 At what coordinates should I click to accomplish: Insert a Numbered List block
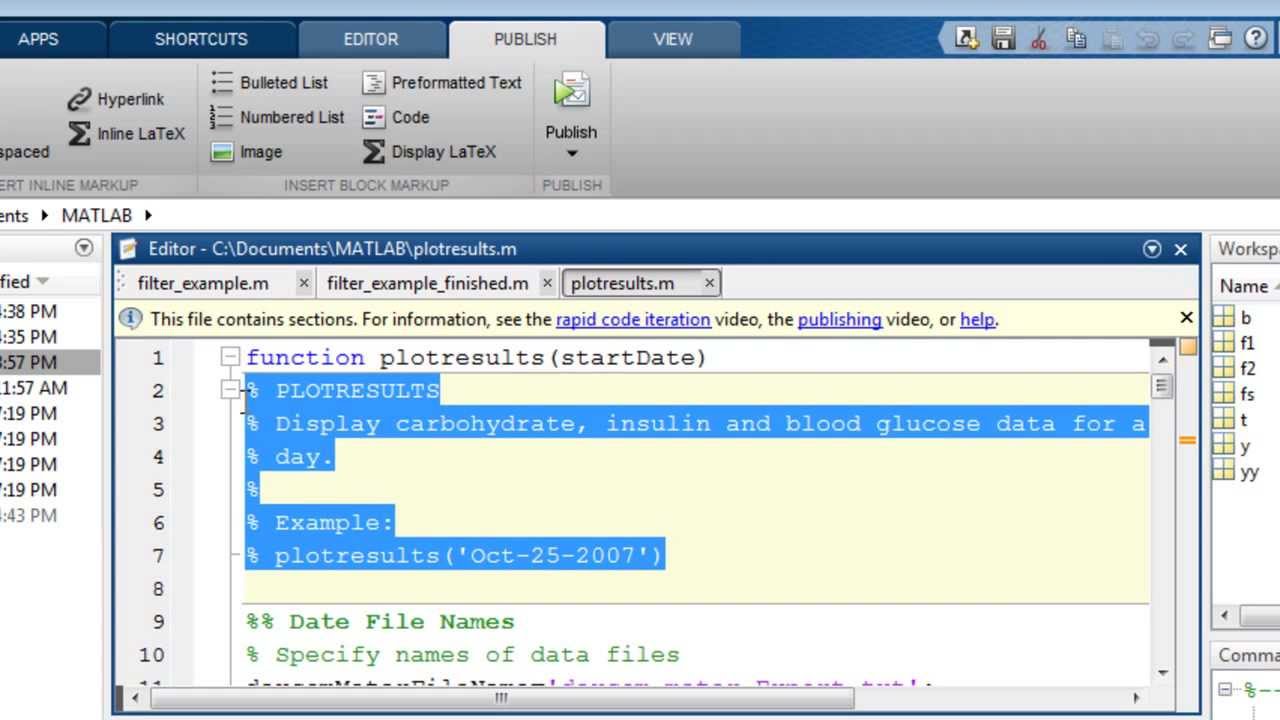click(277, 117)
